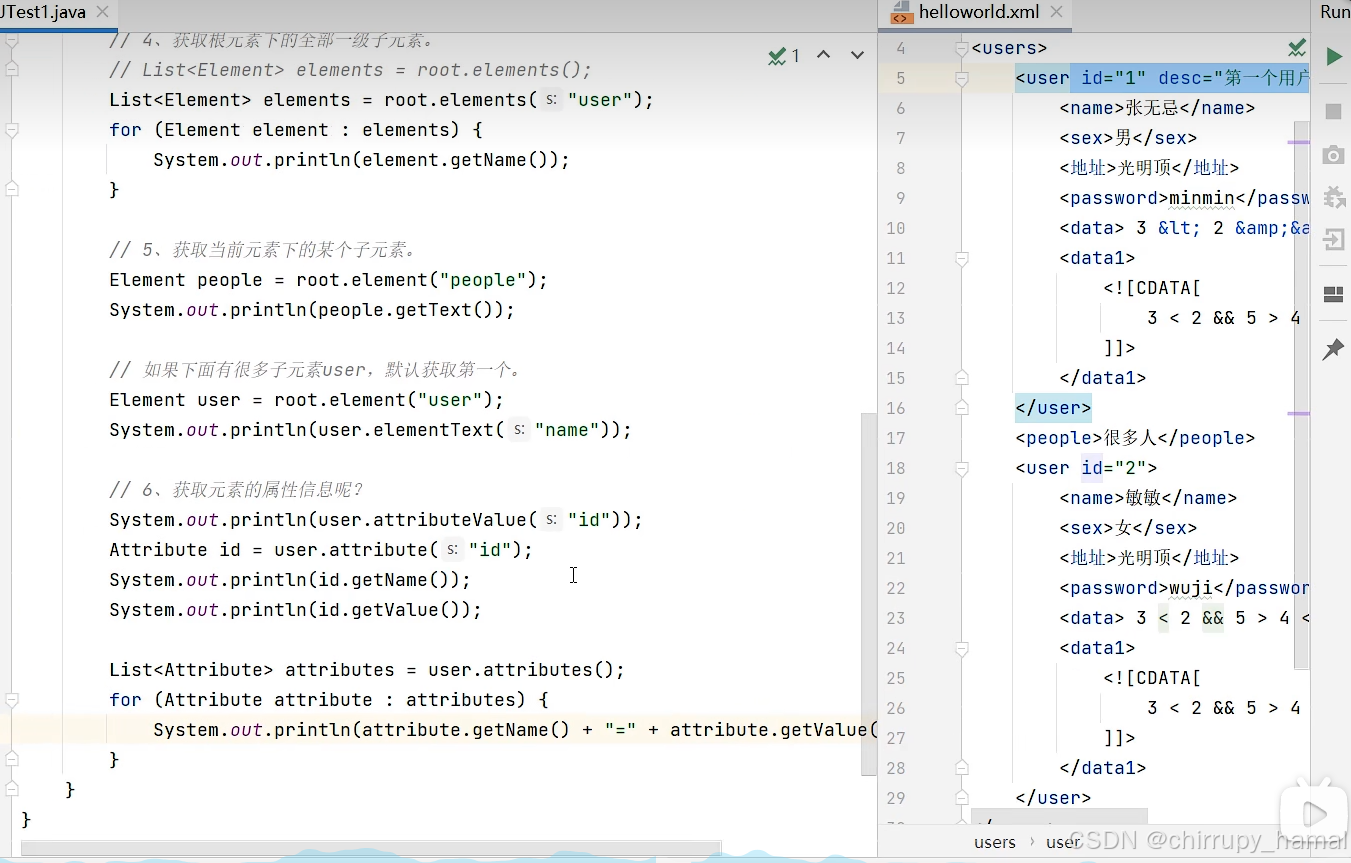Click the exit arrow icon in Run toolbar

click(1333, 240)
